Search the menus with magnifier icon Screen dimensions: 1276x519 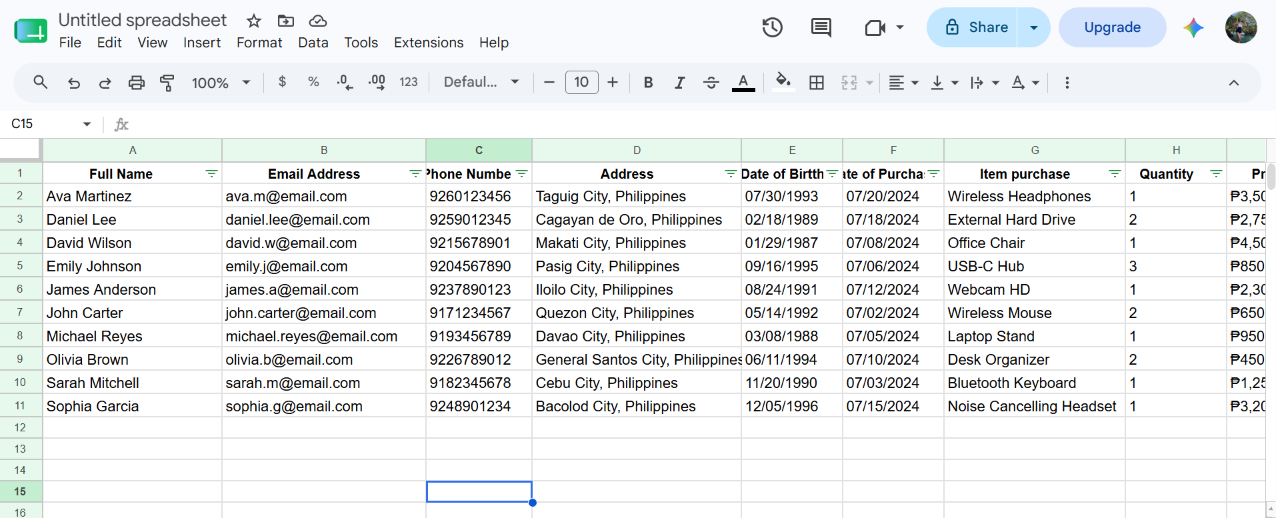coord(41,82)
